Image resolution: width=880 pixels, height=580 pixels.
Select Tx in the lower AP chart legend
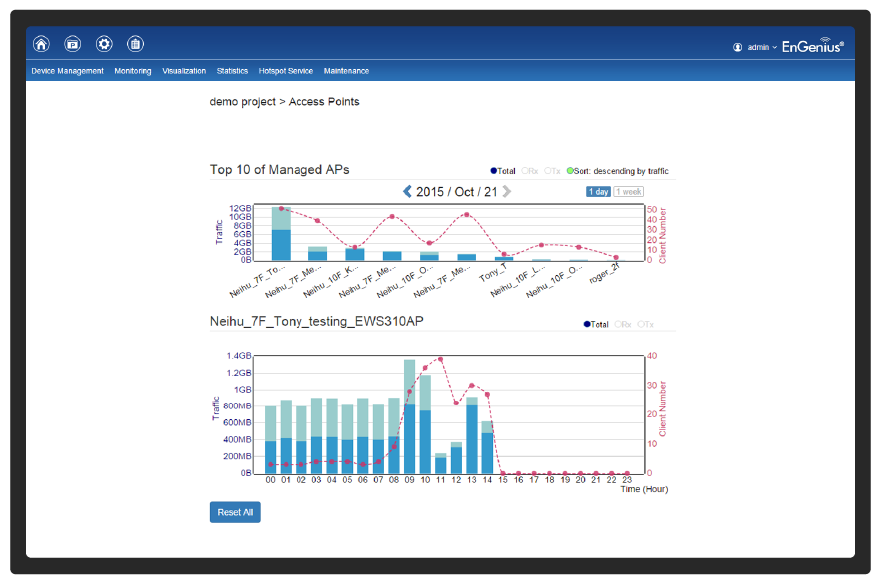tap(647, 324)
